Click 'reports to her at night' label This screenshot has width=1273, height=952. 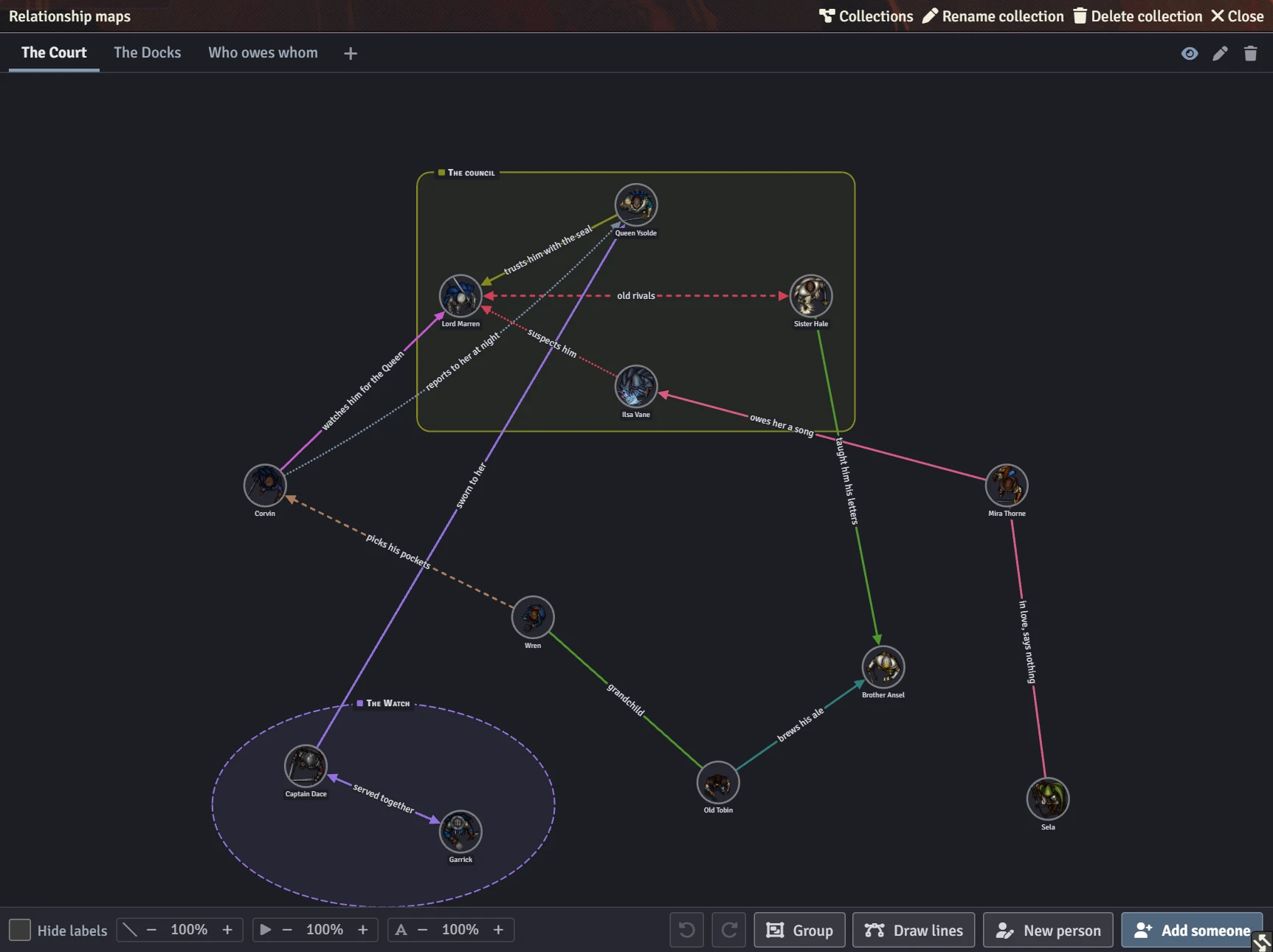pos(463,361)
